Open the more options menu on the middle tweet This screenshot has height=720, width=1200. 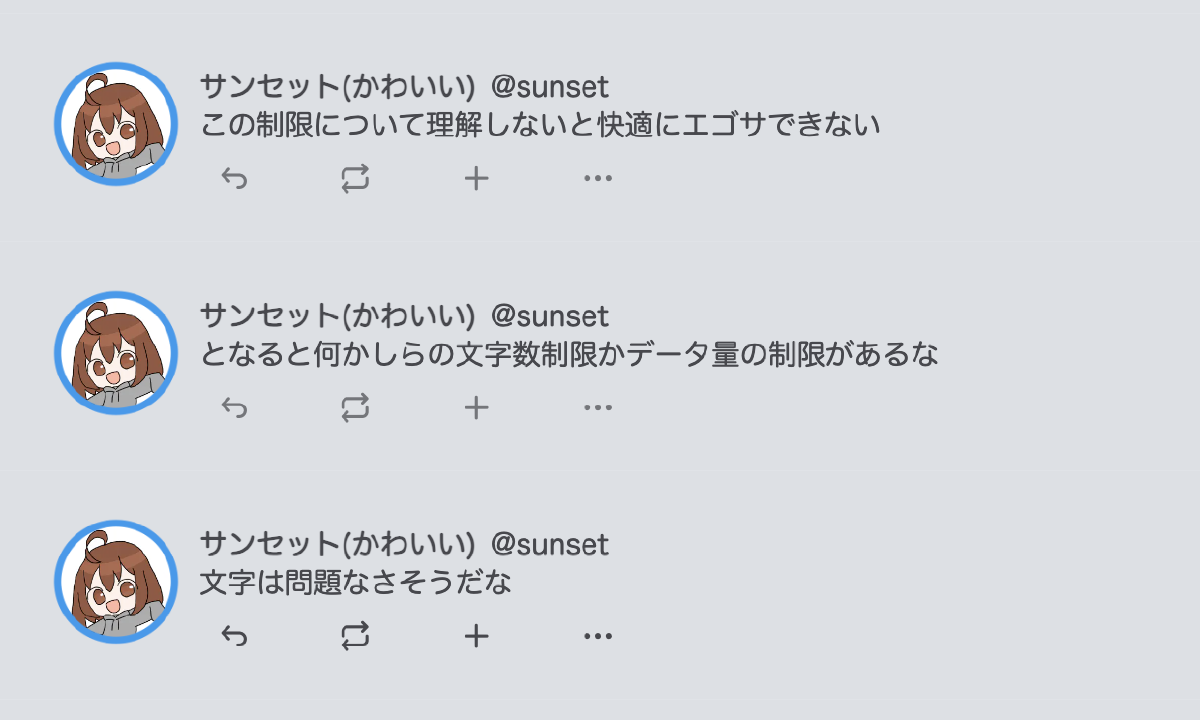tap(596, 406)
